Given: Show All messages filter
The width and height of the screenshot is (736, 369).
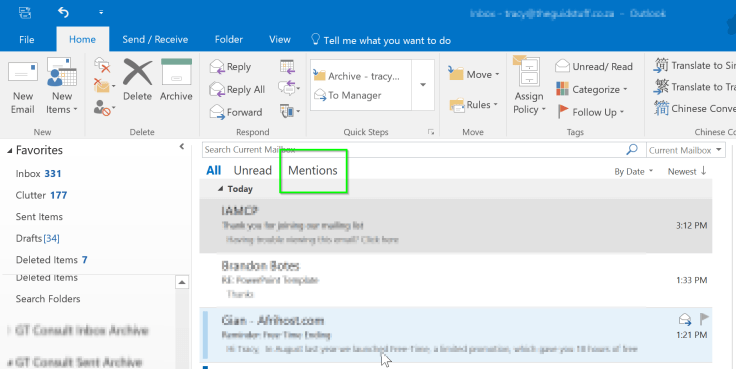Looking at the screenshot, I should pos(214,170).
